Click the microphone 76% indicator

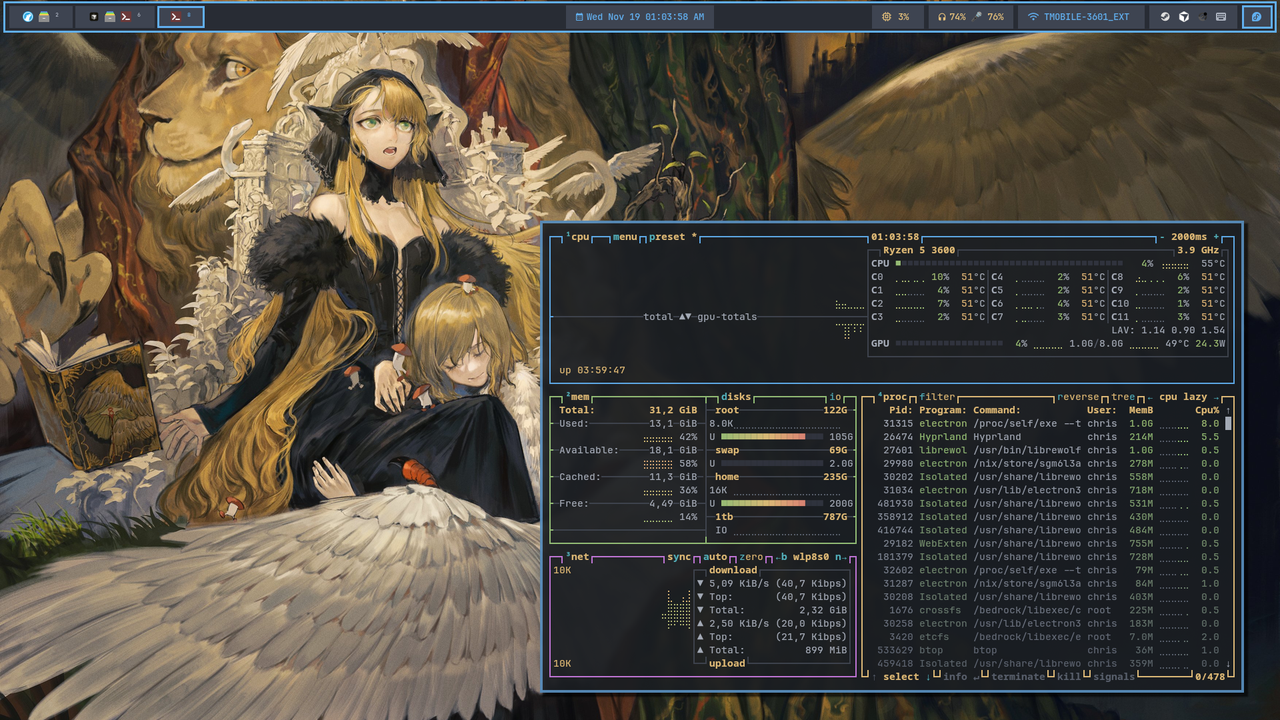point(989,17)
